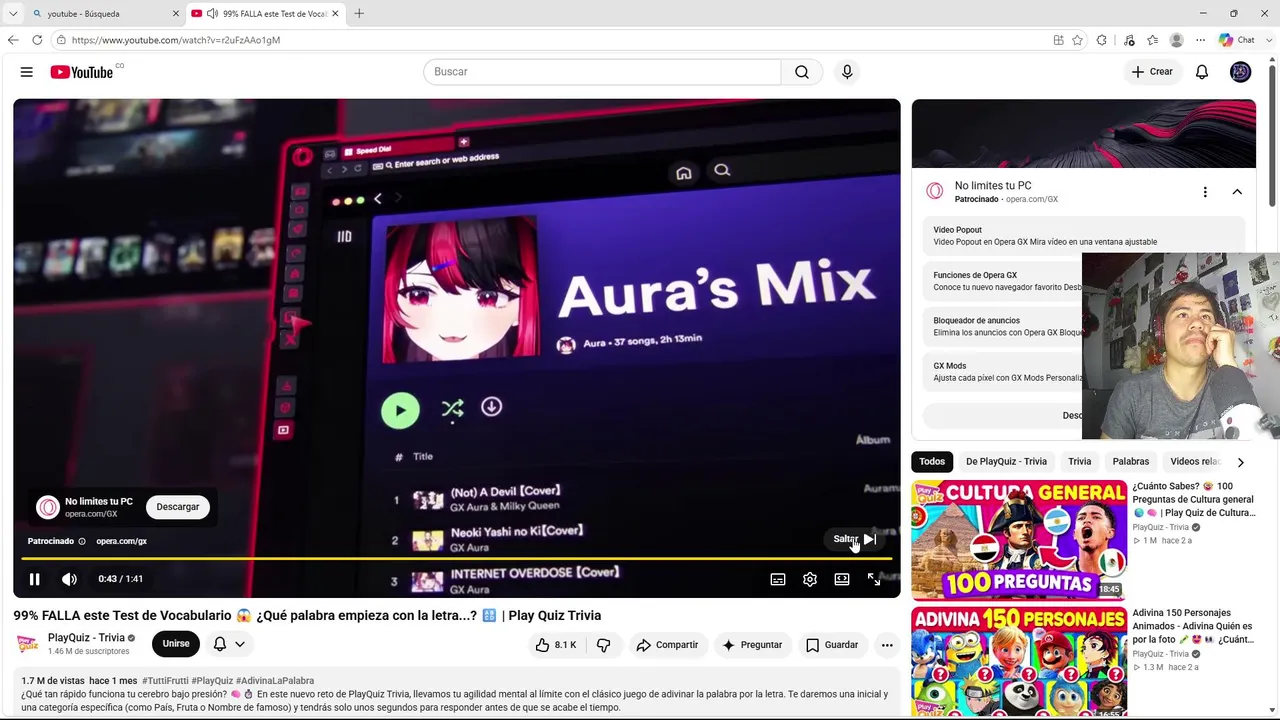This screenshot has width=1280, height=720.
Task: Collapse the Opera GX ad panel chevron
Action: 1237,192
